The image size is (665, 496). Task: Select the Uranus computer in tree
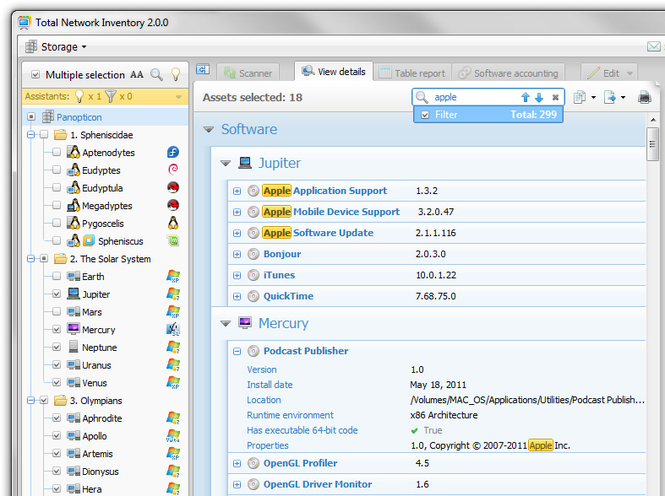(x=97, y=365)
